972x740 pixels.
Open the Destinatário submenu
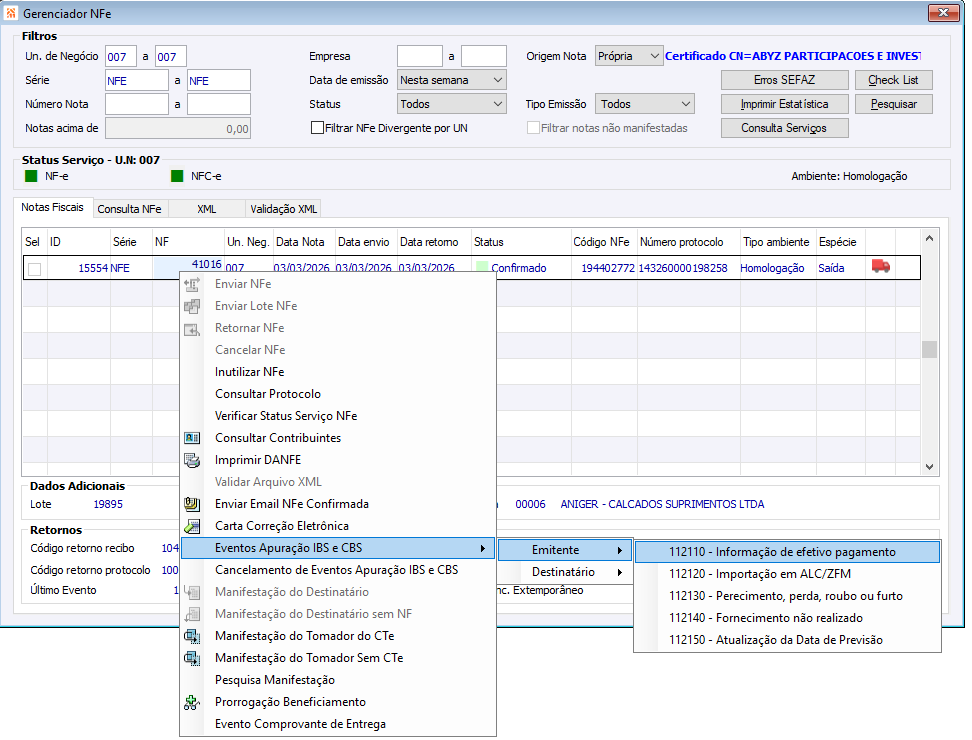tap(566, 572)
